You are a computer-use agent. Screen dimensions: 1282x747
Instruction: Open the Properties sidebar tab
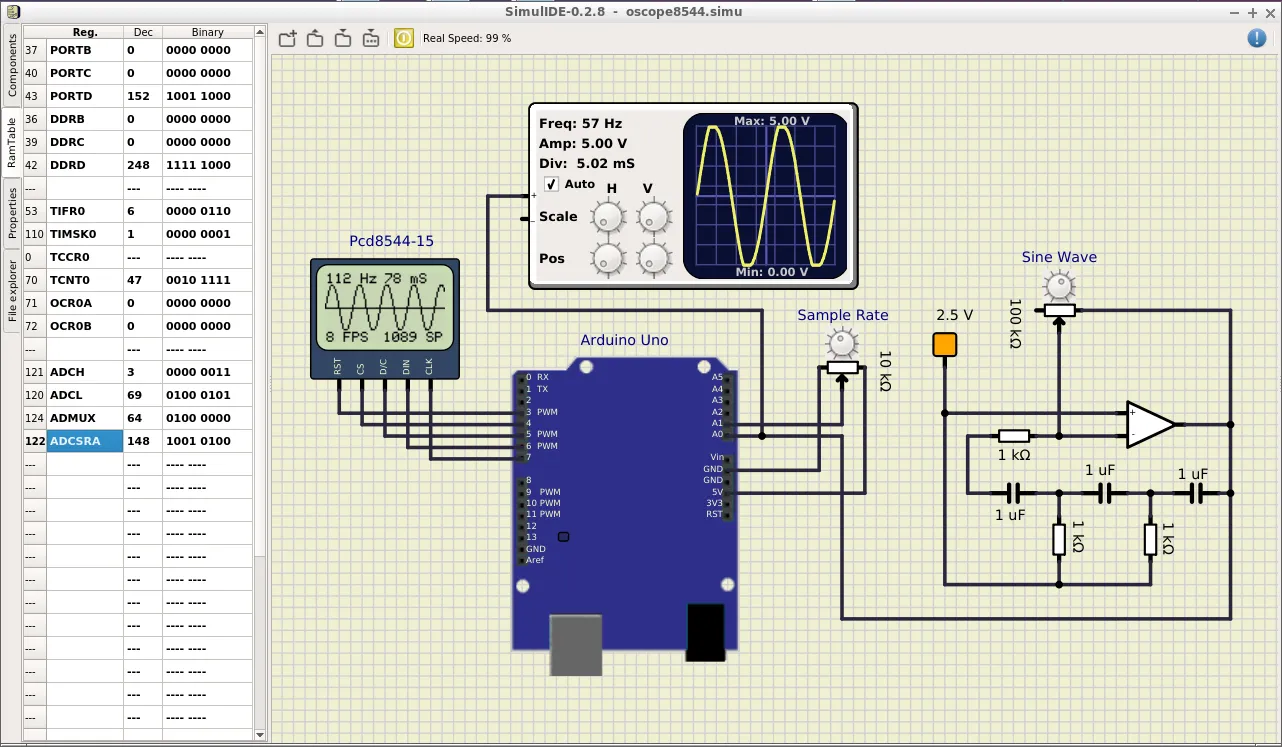(12, 212)
